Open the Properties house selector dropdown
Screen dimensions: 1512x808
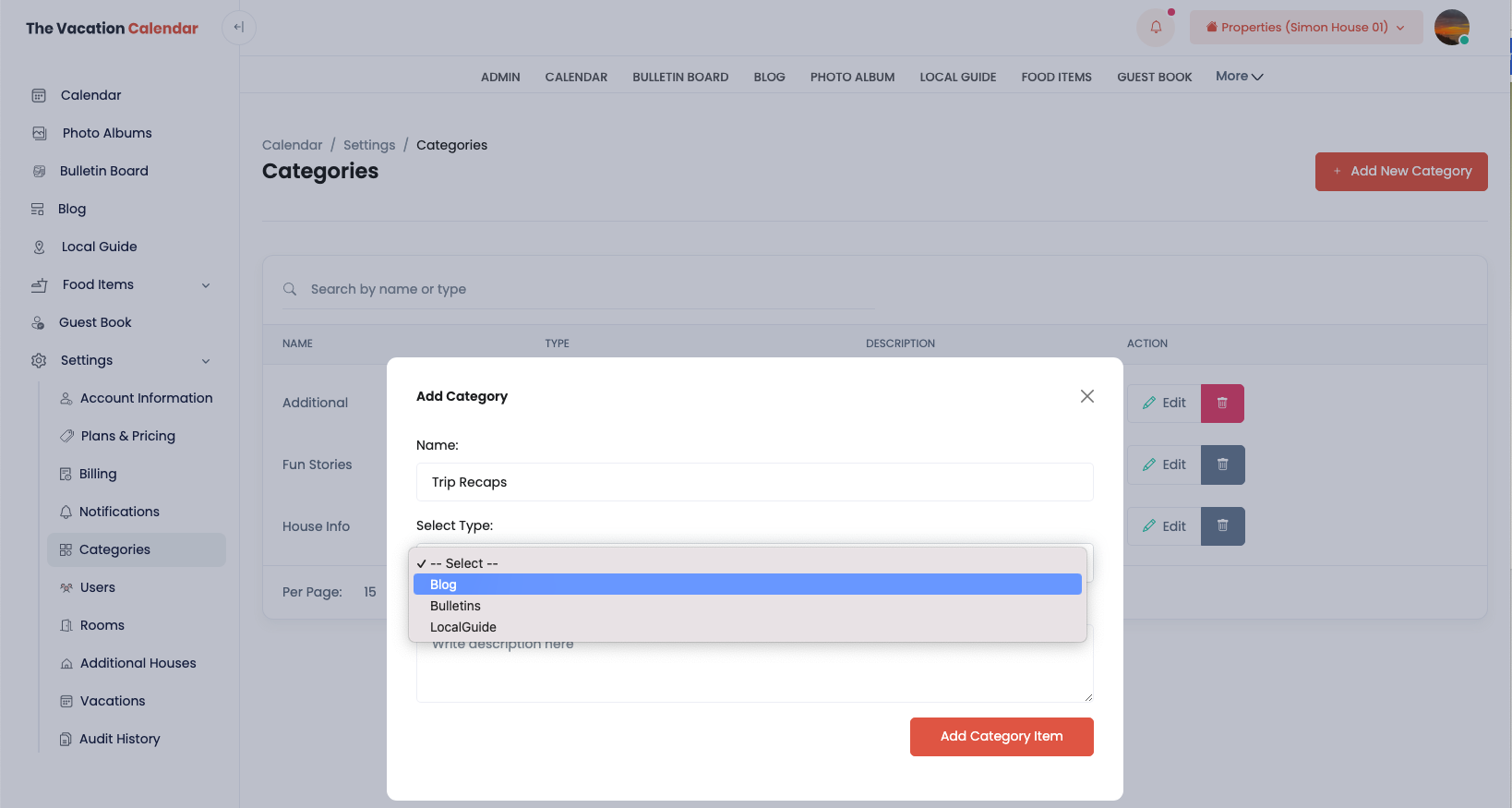[x=1305, y=28]
